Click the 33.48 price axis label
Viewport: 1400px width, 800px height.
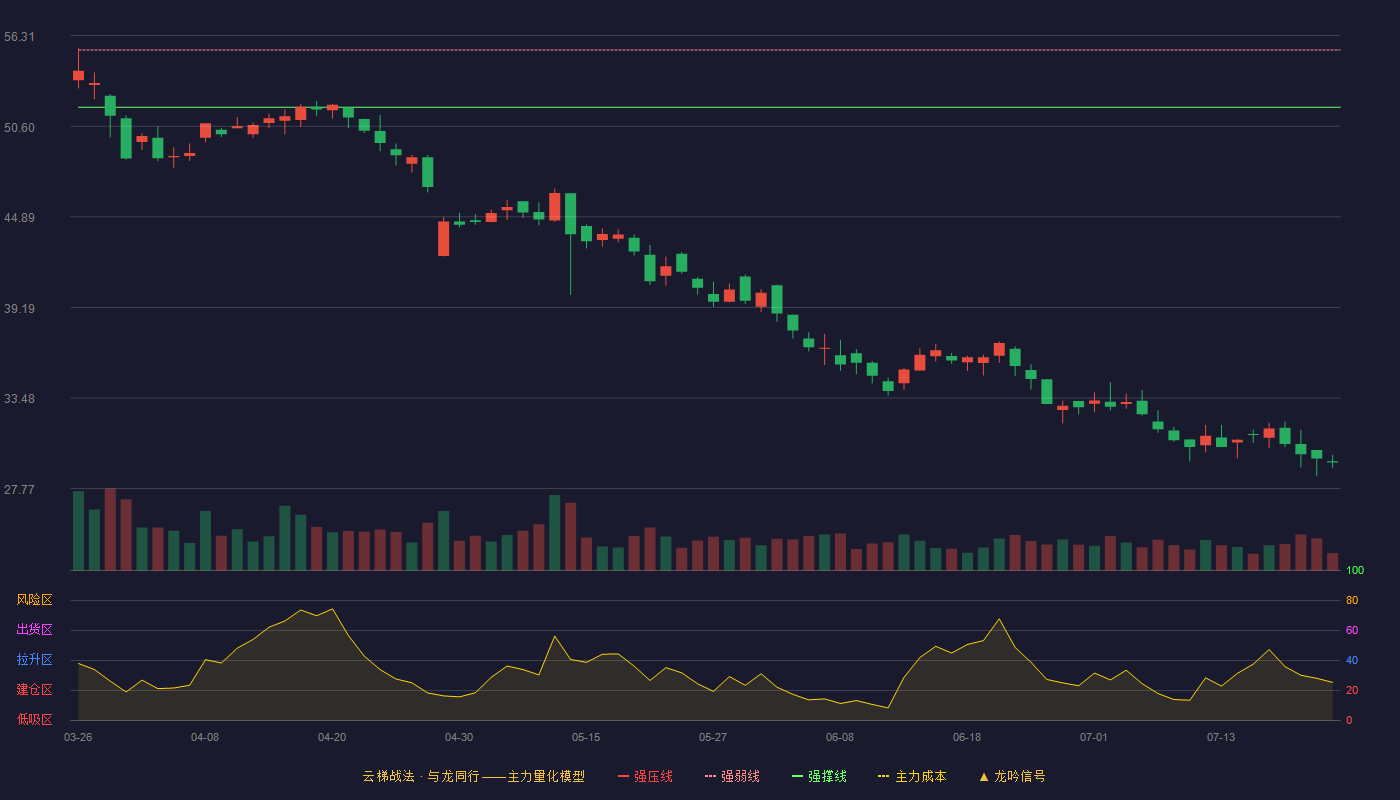19,399
